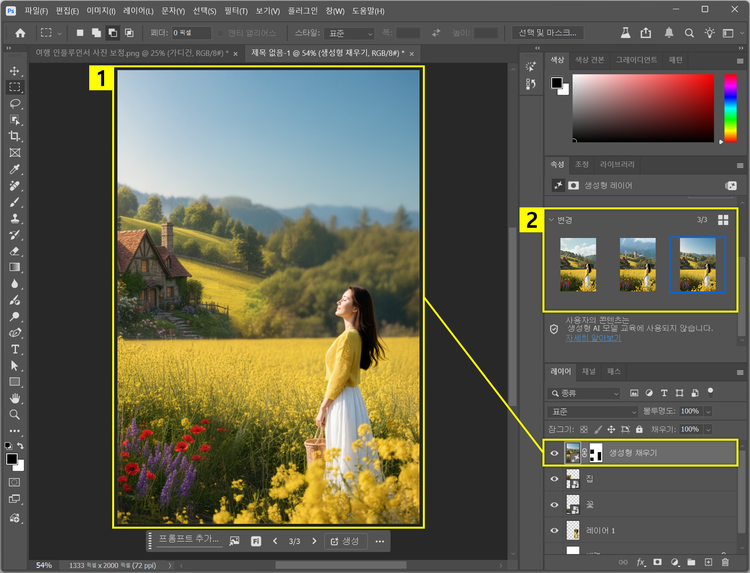The width and height of the screenshot is (750, 573).
Task: Activate the Type tool
Action: [15, 349]
